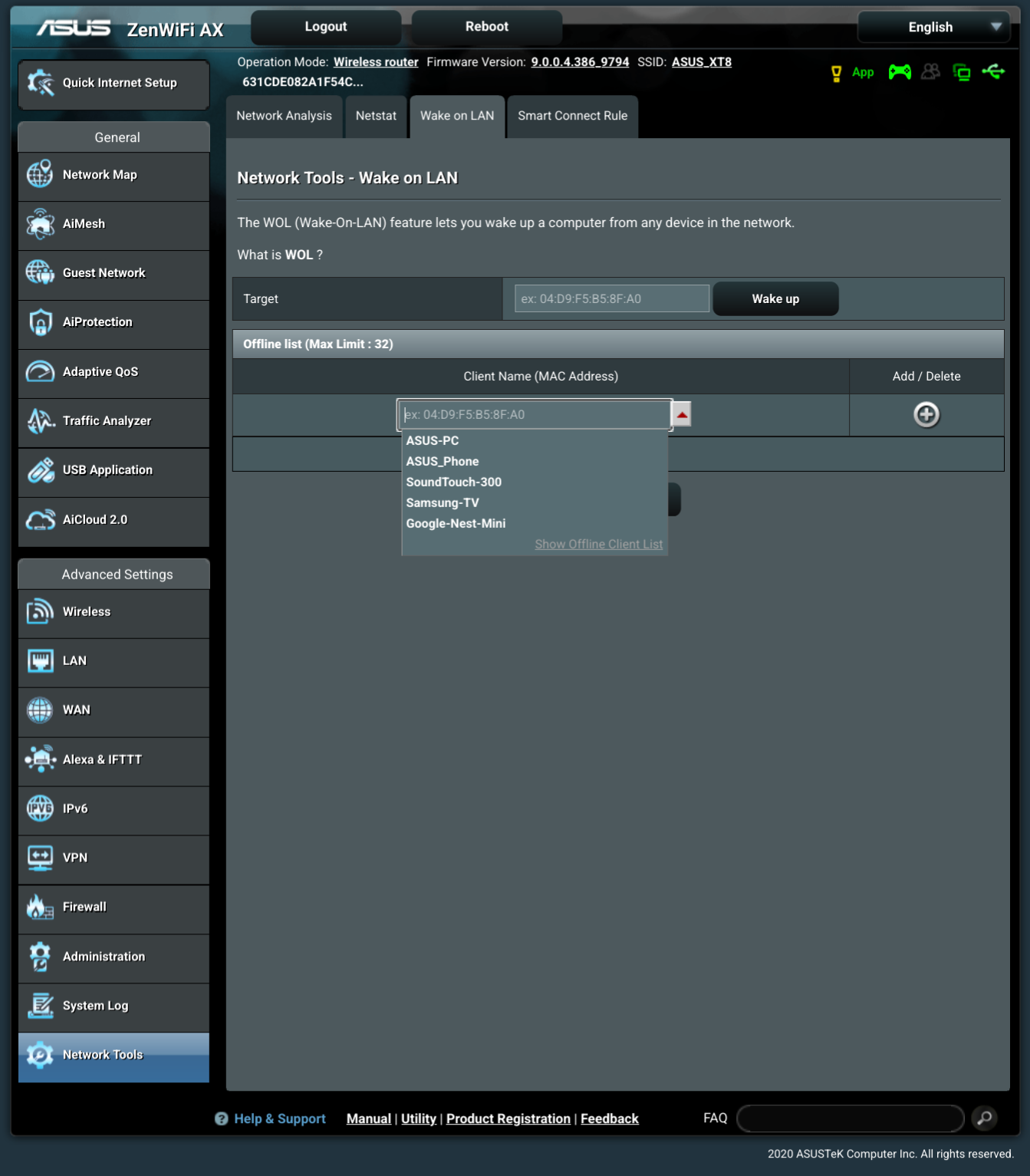The height and width of the screenshot is (1176, 1030).
Task: Click firmware version 9.0.0.4.386_9794 link
Action: pos(580,62)
